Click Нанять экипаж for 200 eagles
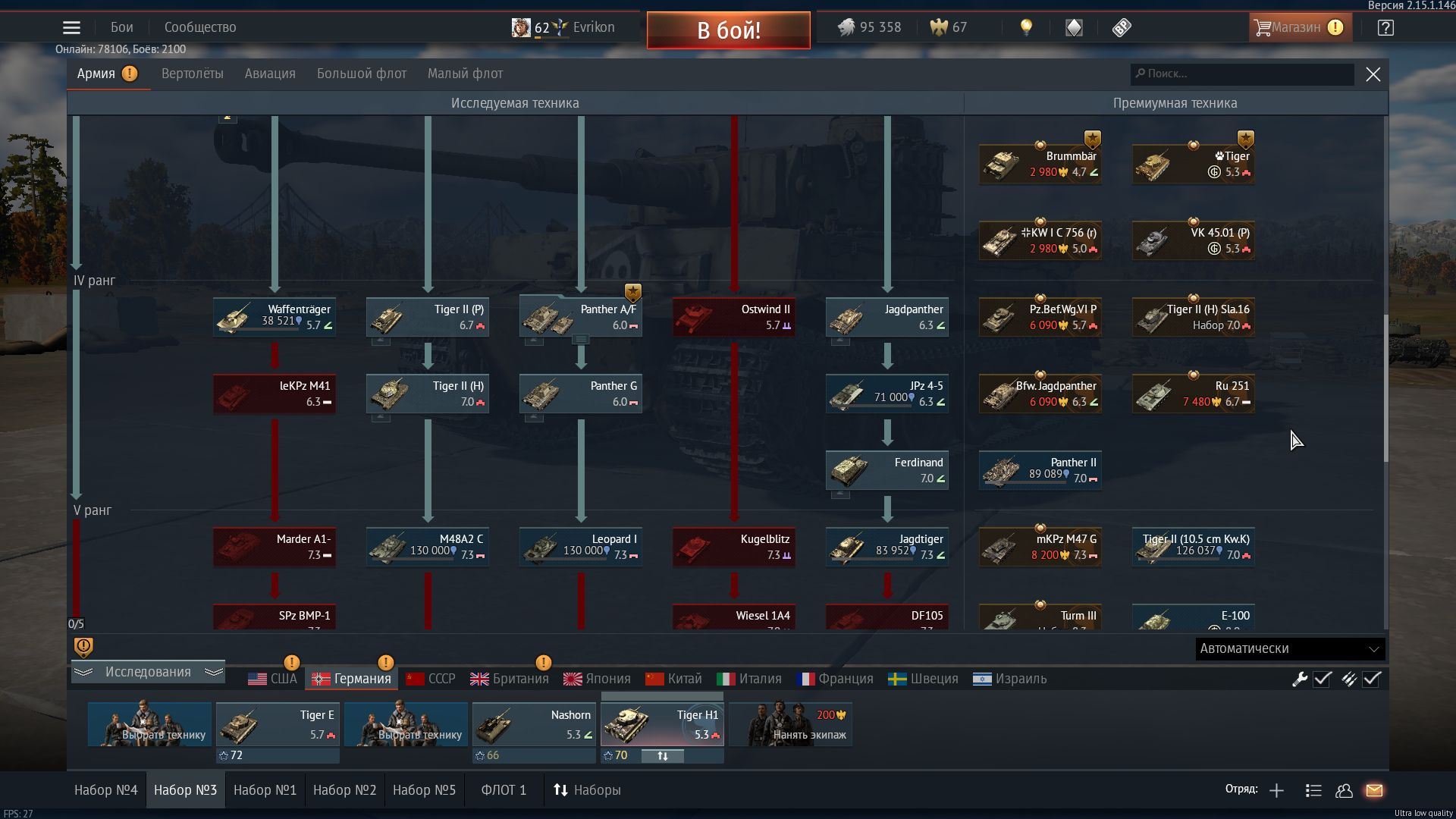The width and height of the screenshot is (1456, 819). 789,724
